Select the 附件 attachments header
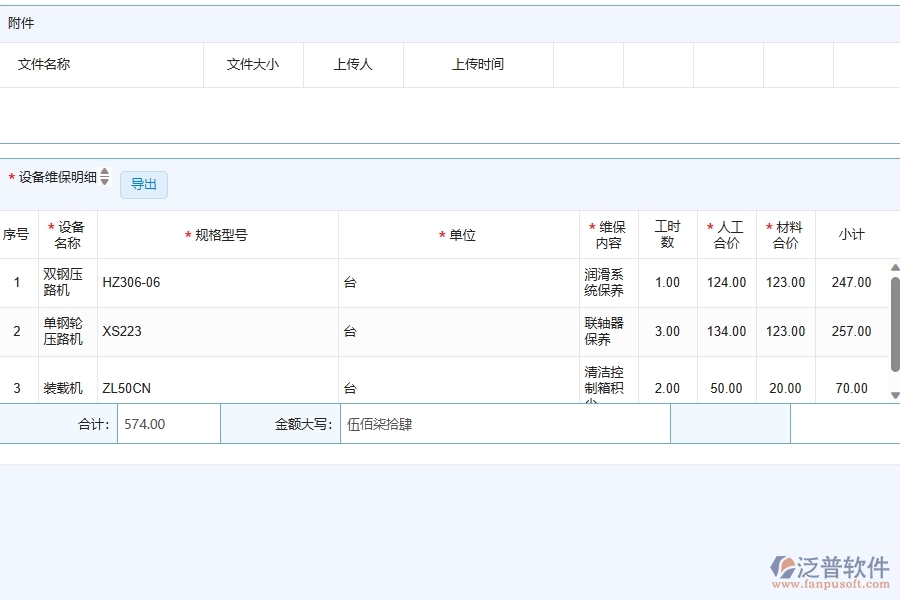 pyautogui.click(x=25, y=22)
